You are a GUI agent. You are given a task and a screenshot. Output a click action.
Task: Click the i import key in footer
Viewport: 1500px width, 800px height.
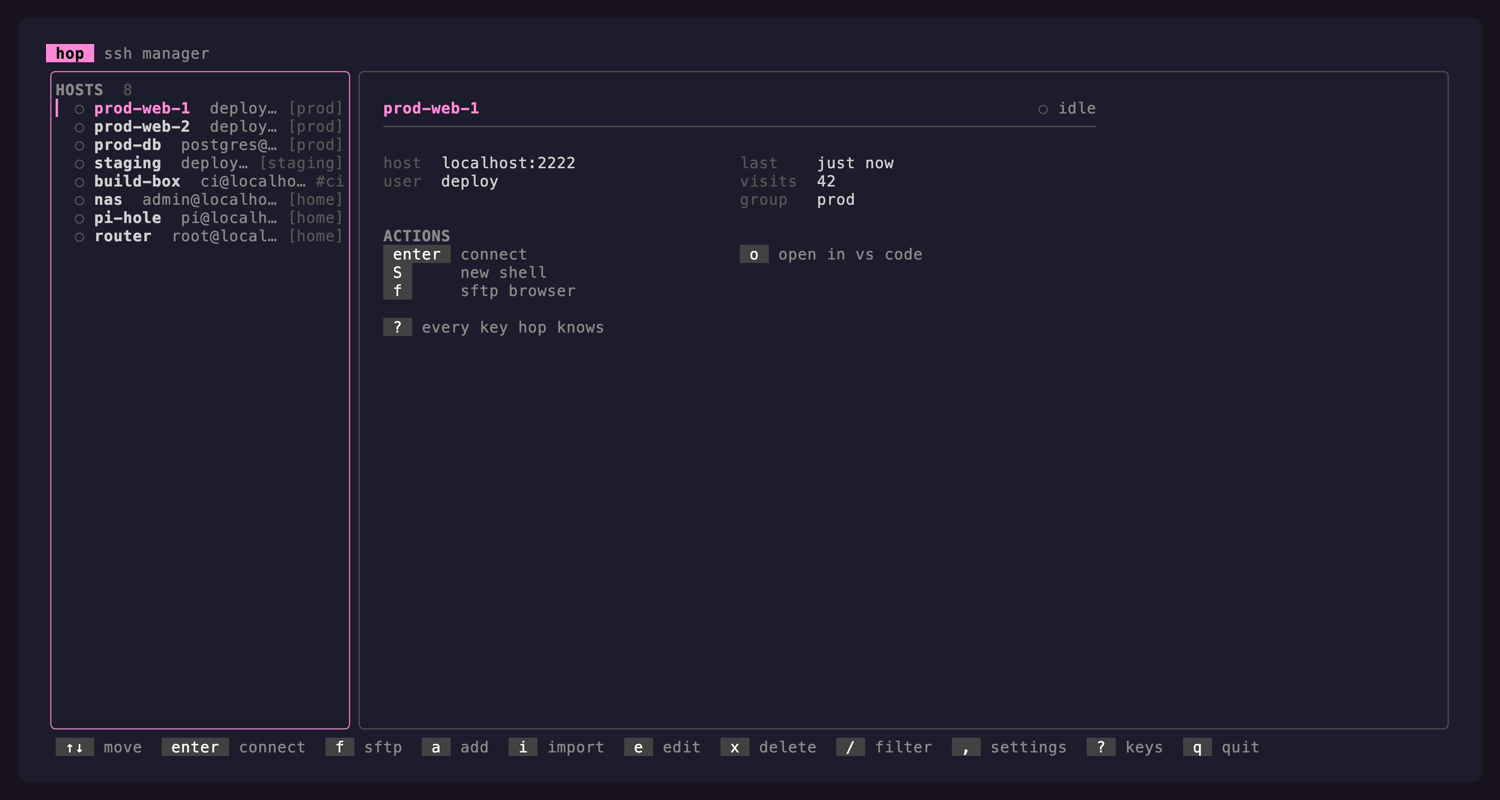523,747
